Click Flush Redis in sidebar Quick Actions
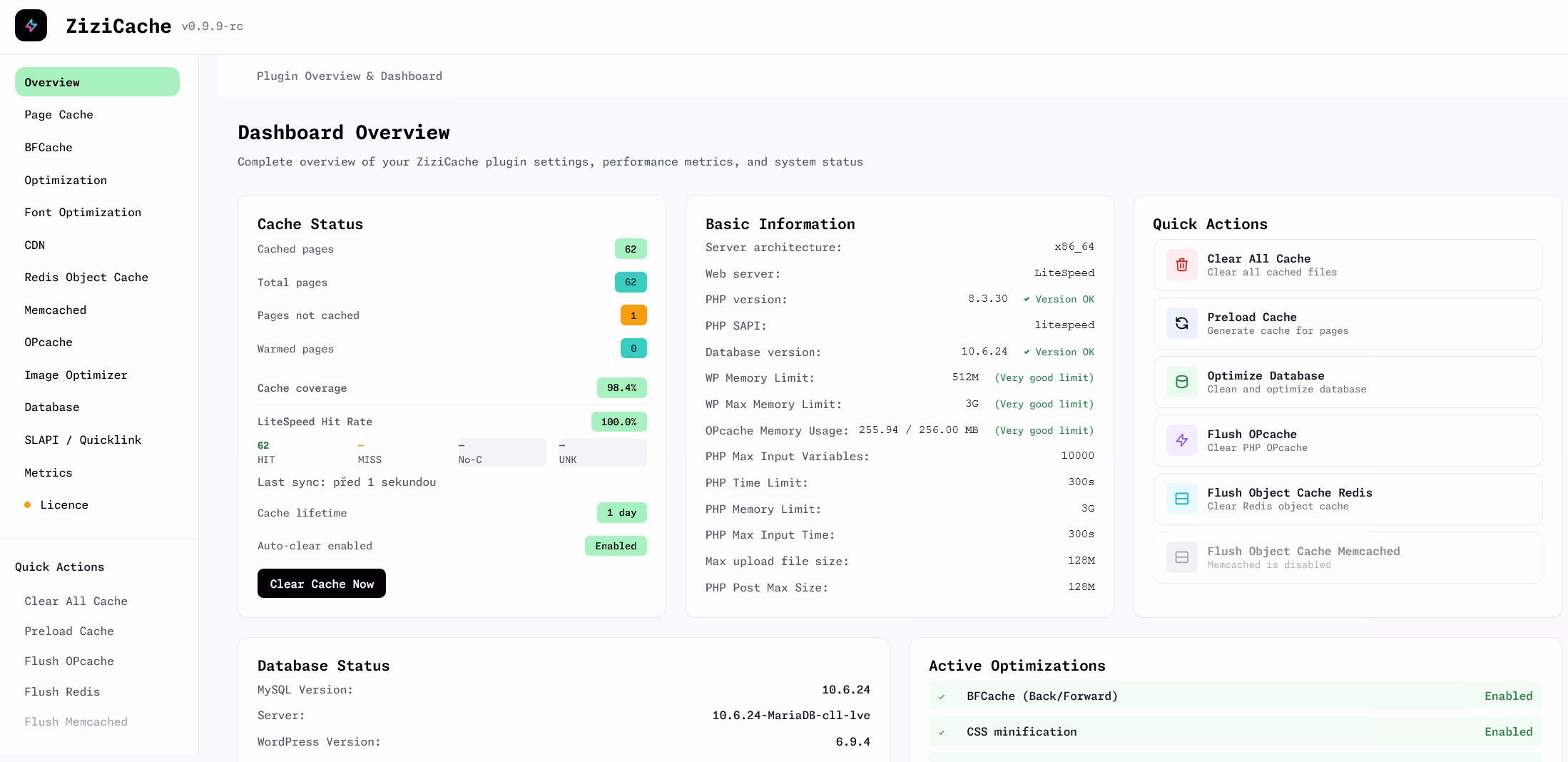The image size is (1568, 762). (62, 691)
